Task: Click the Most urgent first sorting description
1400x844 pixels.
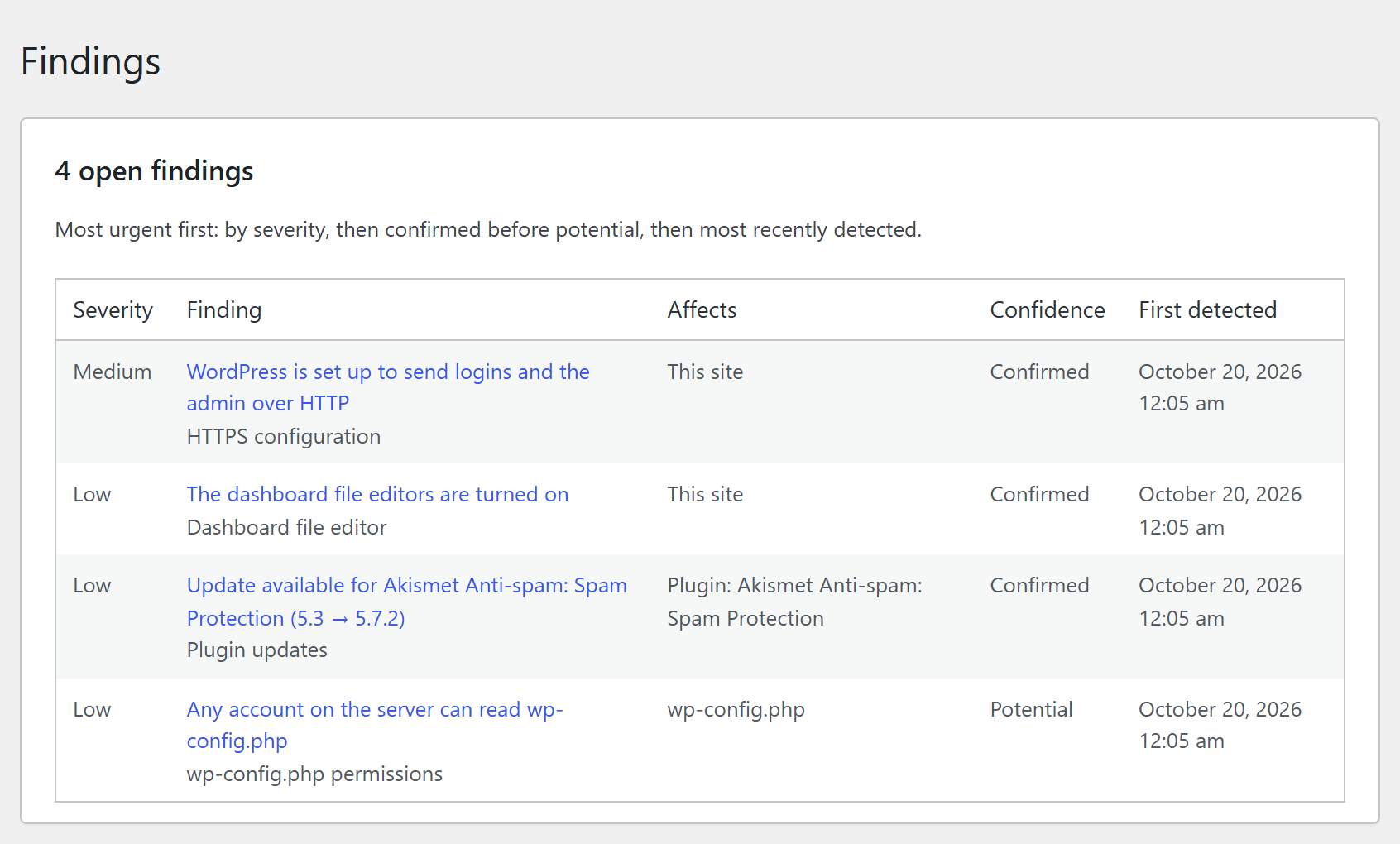Action: click(488, 229)
